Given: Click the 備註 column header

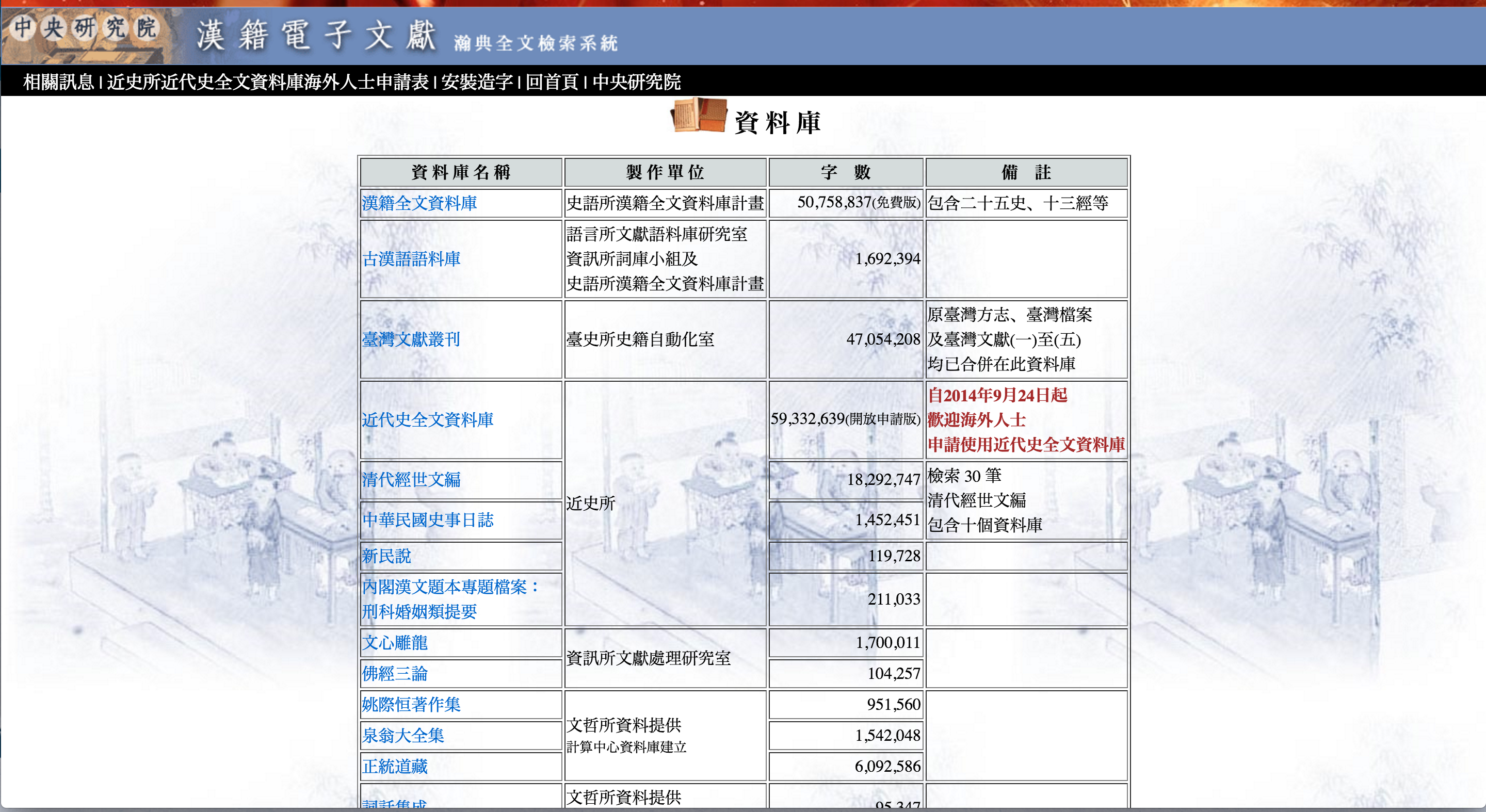Looking at the screenshot, I should coord(1026,172).
